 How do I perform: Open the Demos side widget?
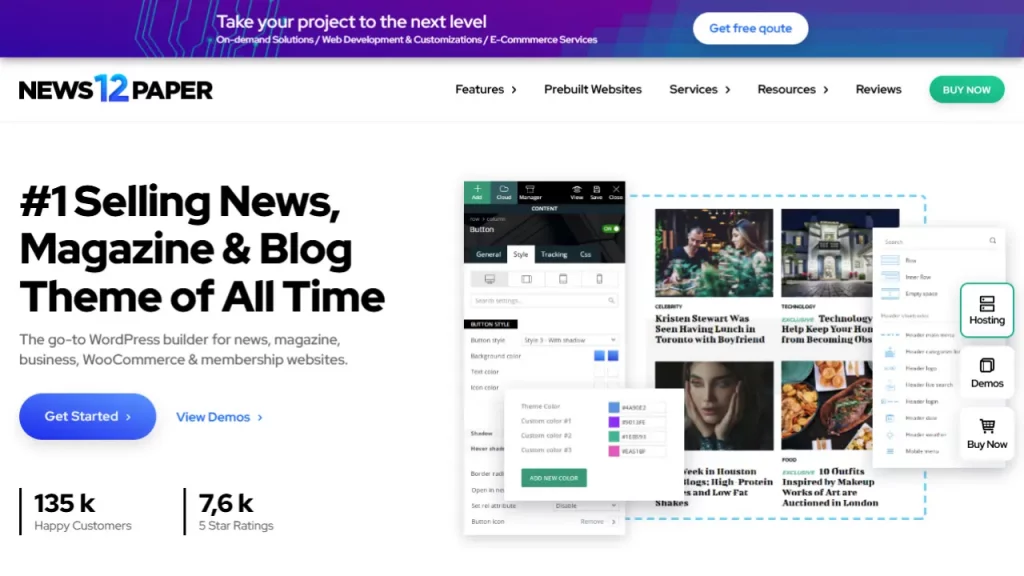point(986,372)
